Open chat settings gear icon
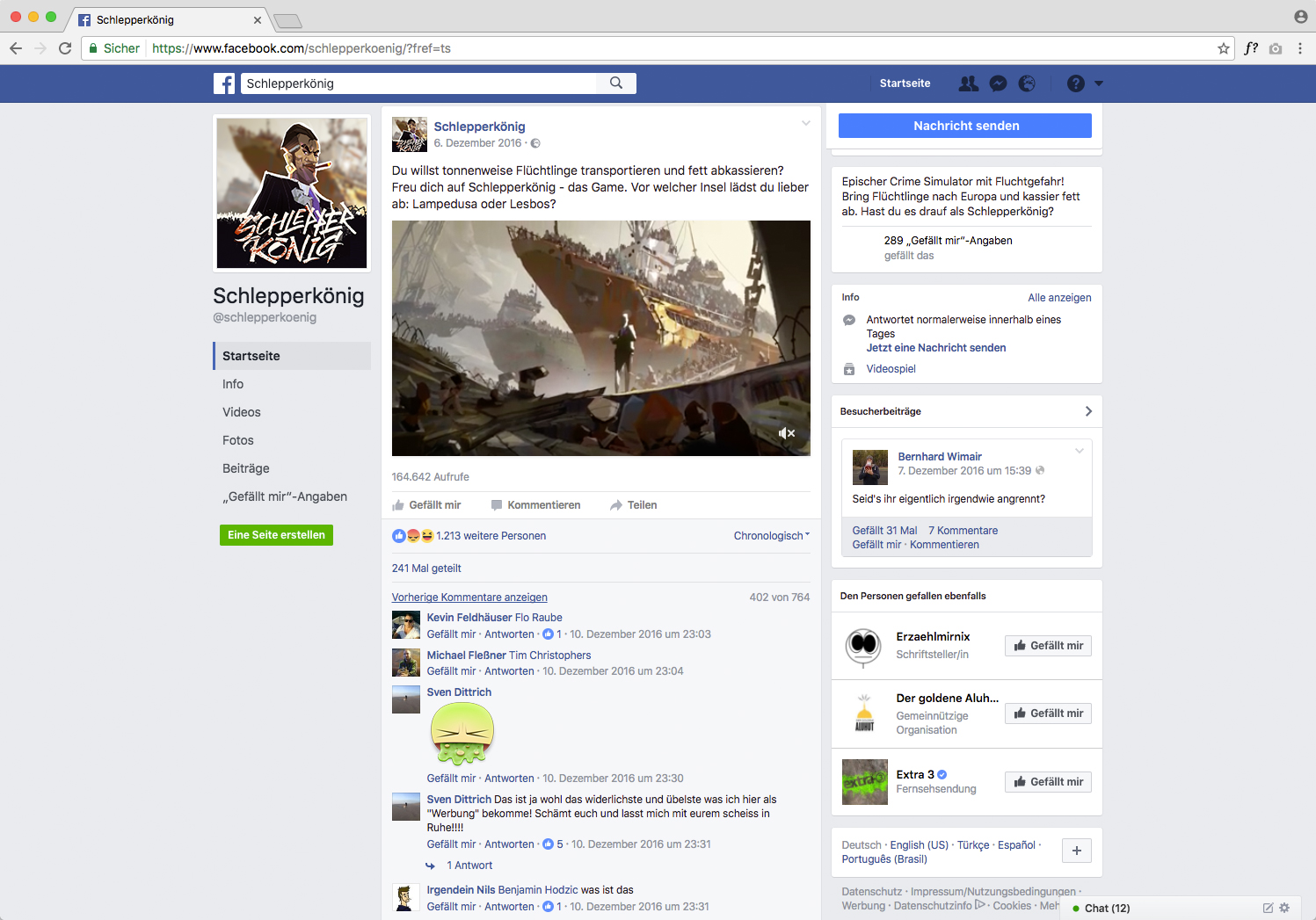 (1284, 908)
